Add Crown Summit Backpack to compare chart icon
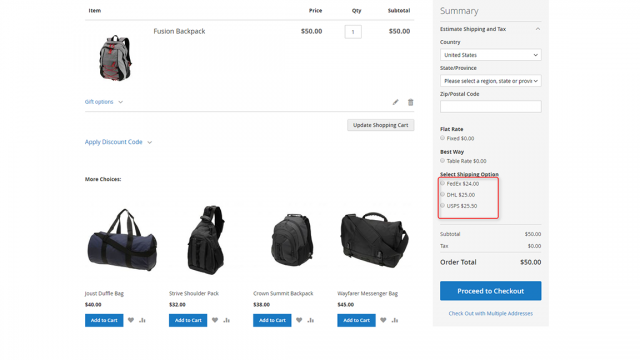640x360 pixels. pos(310,320)
